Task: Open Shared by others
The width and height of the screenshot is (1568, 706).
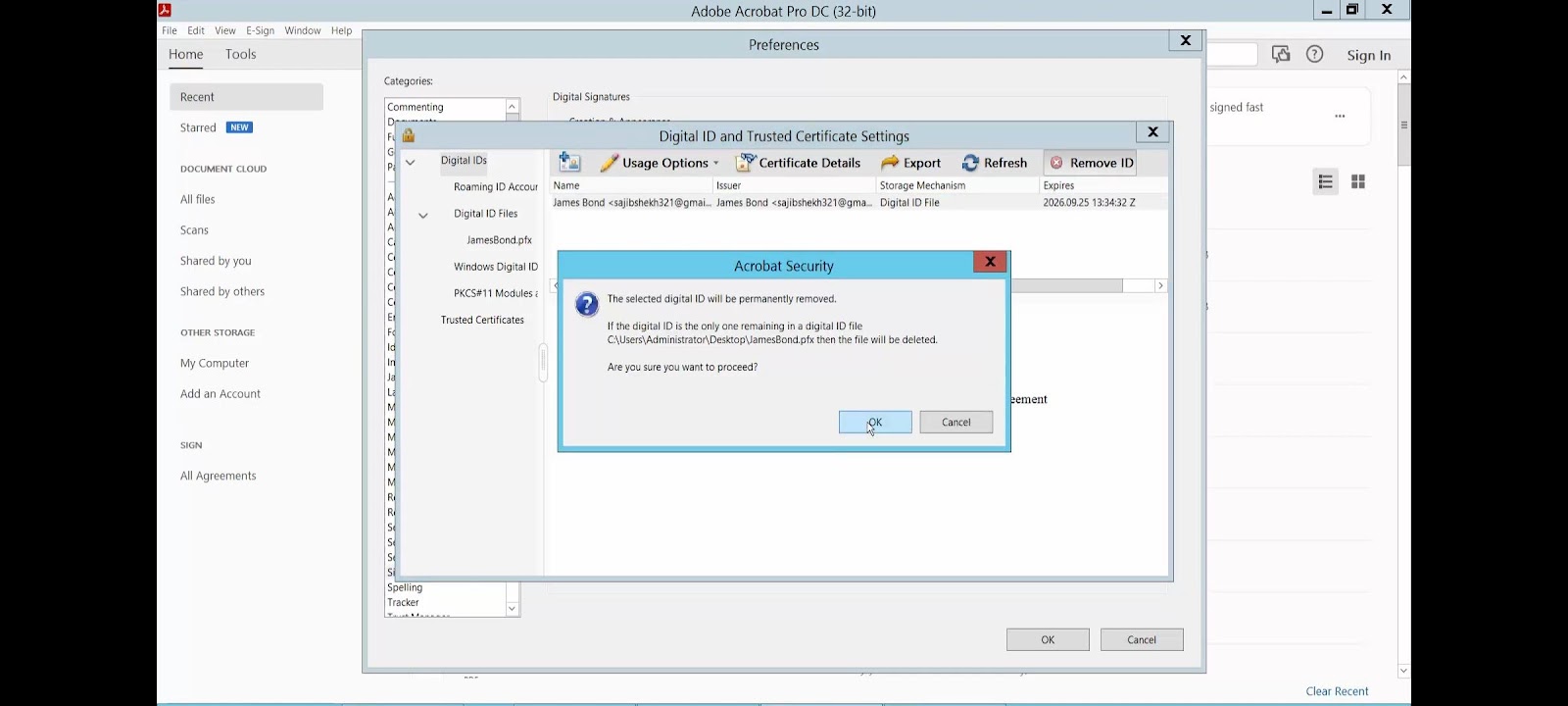Action: pyautogui.click(x=222, y=291)
